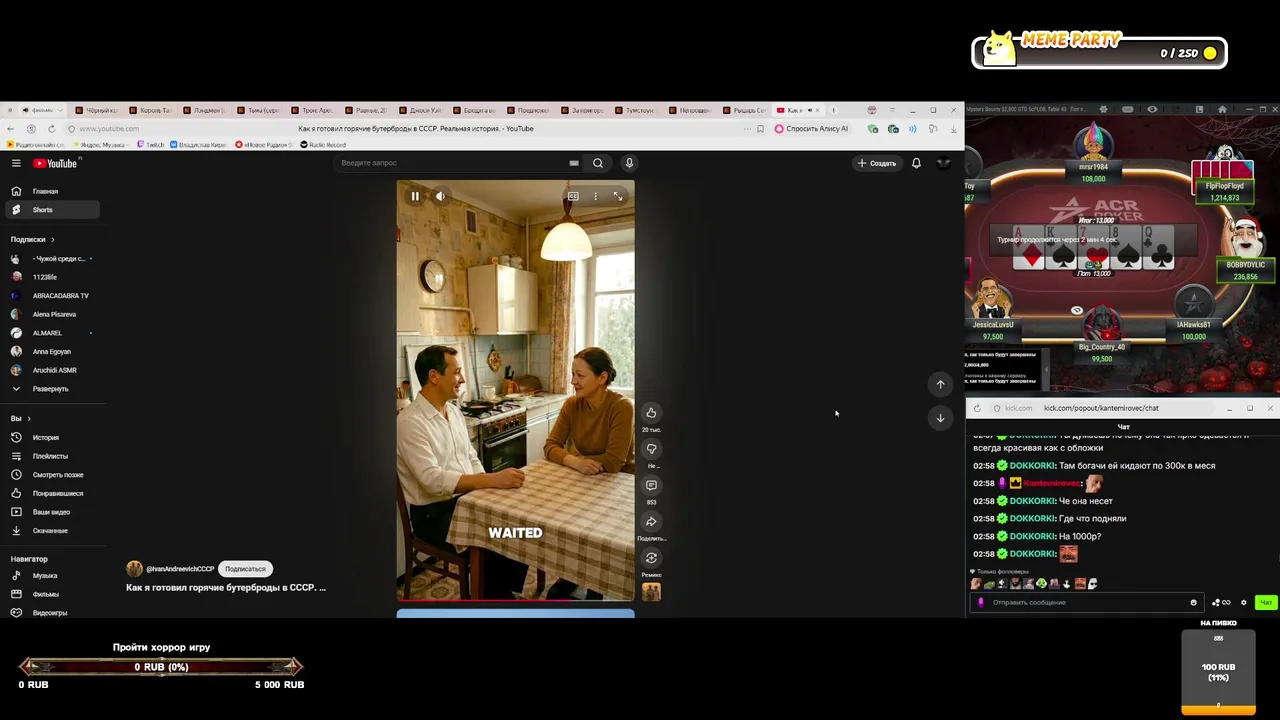Open the Remix option

coord(651,558)
